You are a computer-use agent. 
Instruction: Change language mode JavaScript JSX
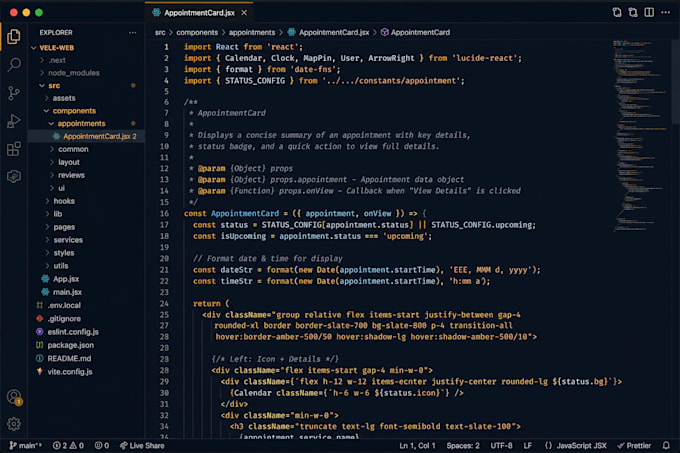click(575, 446)
